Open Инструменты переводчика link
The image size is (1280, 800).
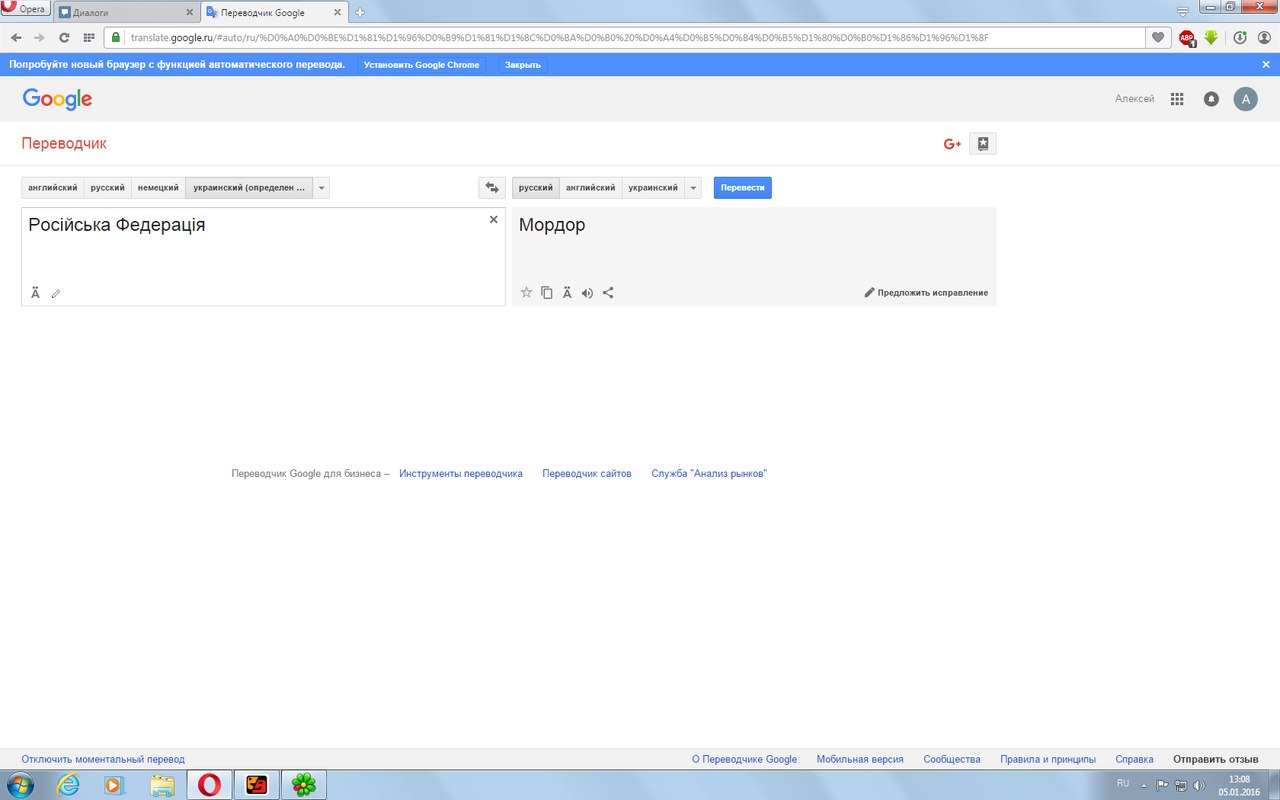pos(461,474)
